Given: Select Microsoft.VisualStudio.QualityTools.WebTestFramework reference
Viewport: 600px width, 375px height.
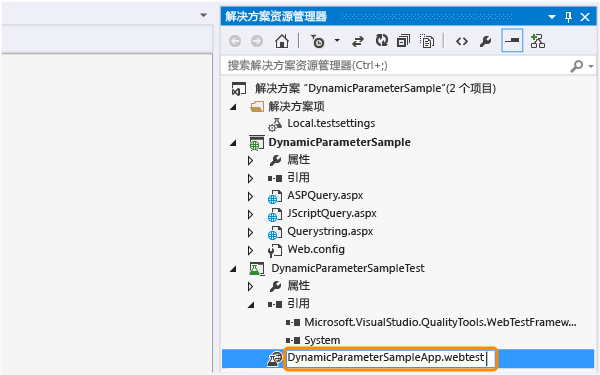Looking at the screenshot, I should [x=440, y=323].
